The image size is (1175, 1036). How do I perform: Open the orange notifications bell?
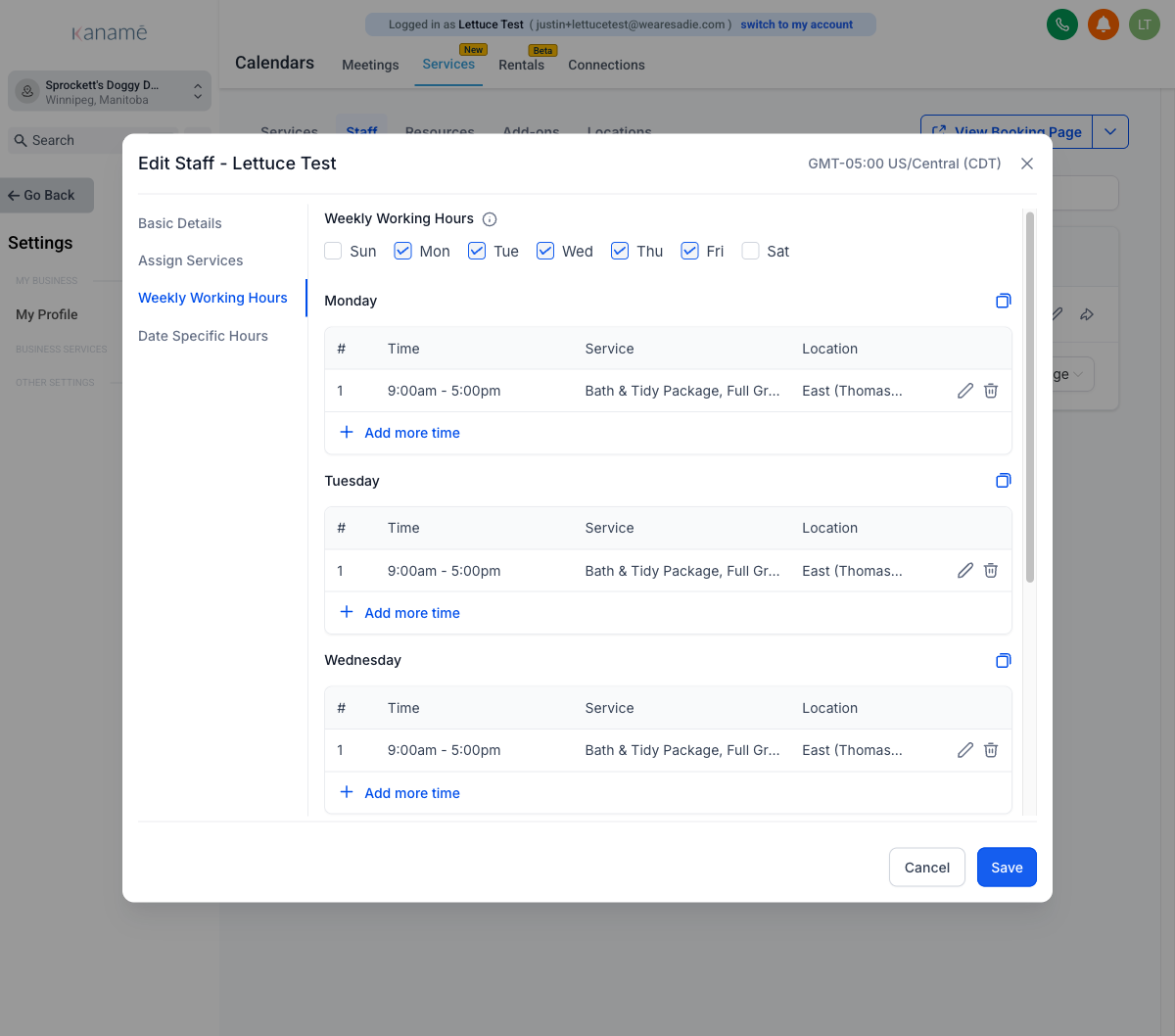coord(1104,24)
